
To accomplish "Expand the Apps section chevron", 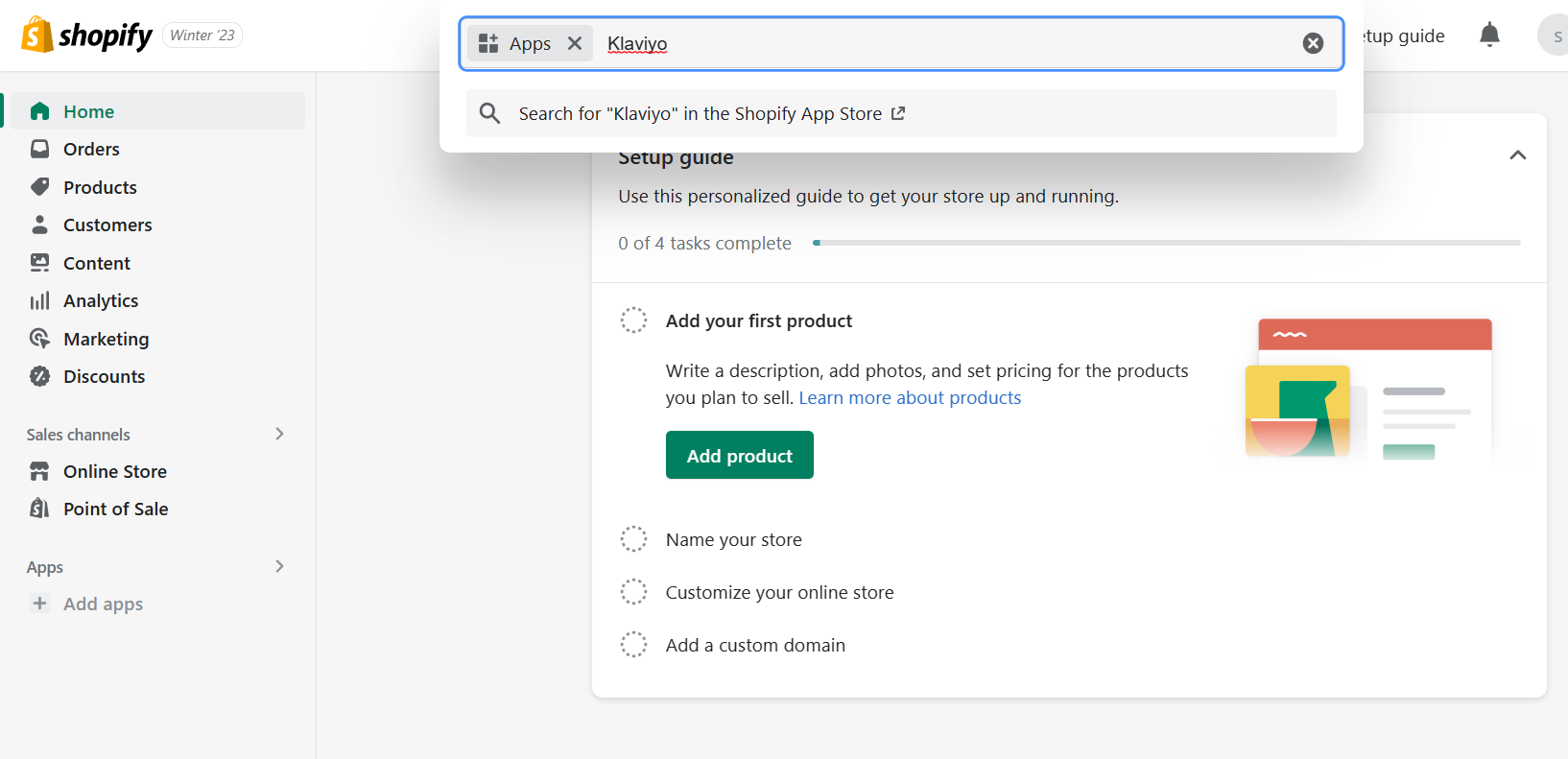I will (x=279, y=566).
